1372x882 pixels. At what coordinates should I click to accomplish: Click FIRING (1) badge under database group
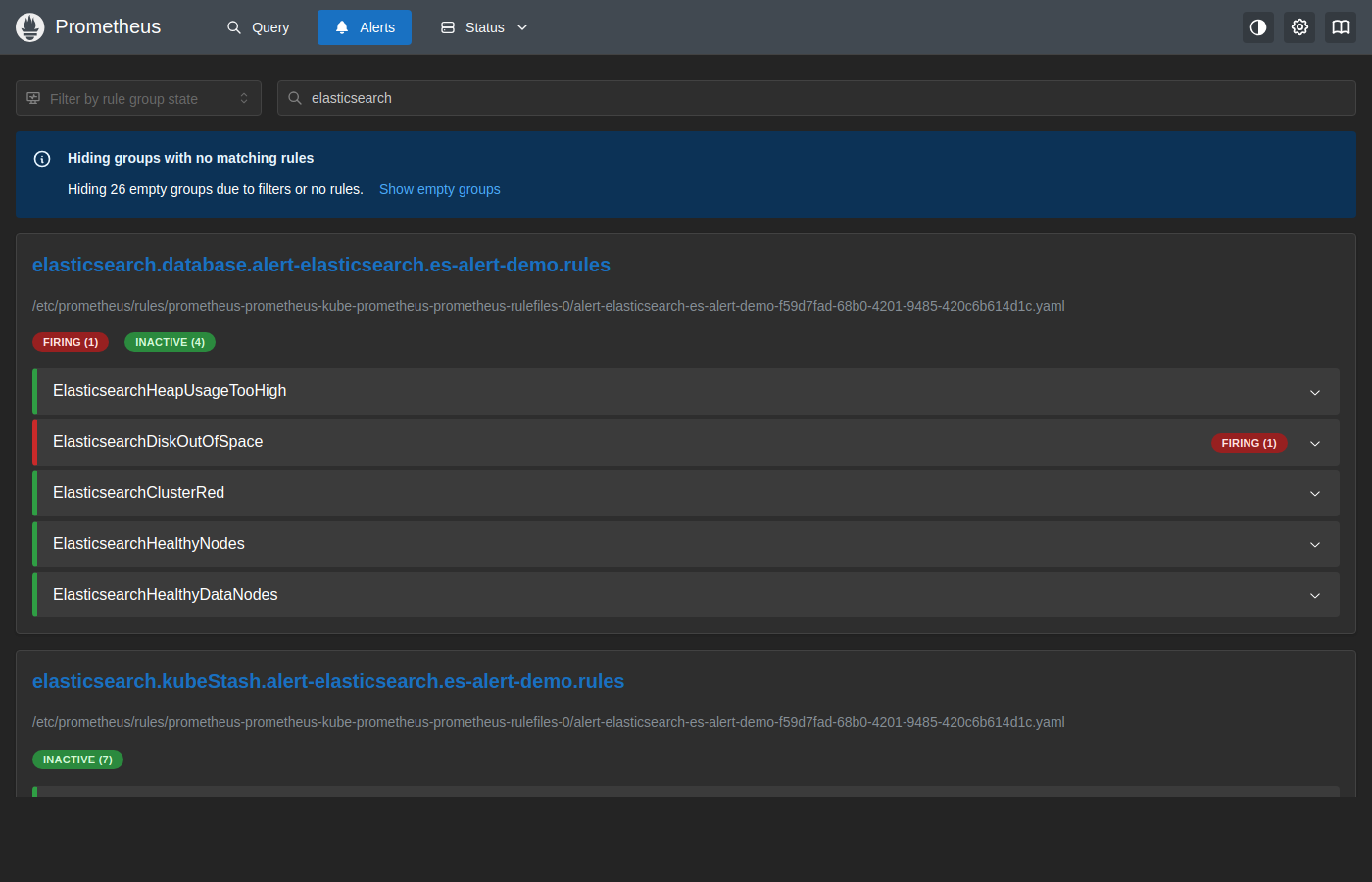(71, 342)
